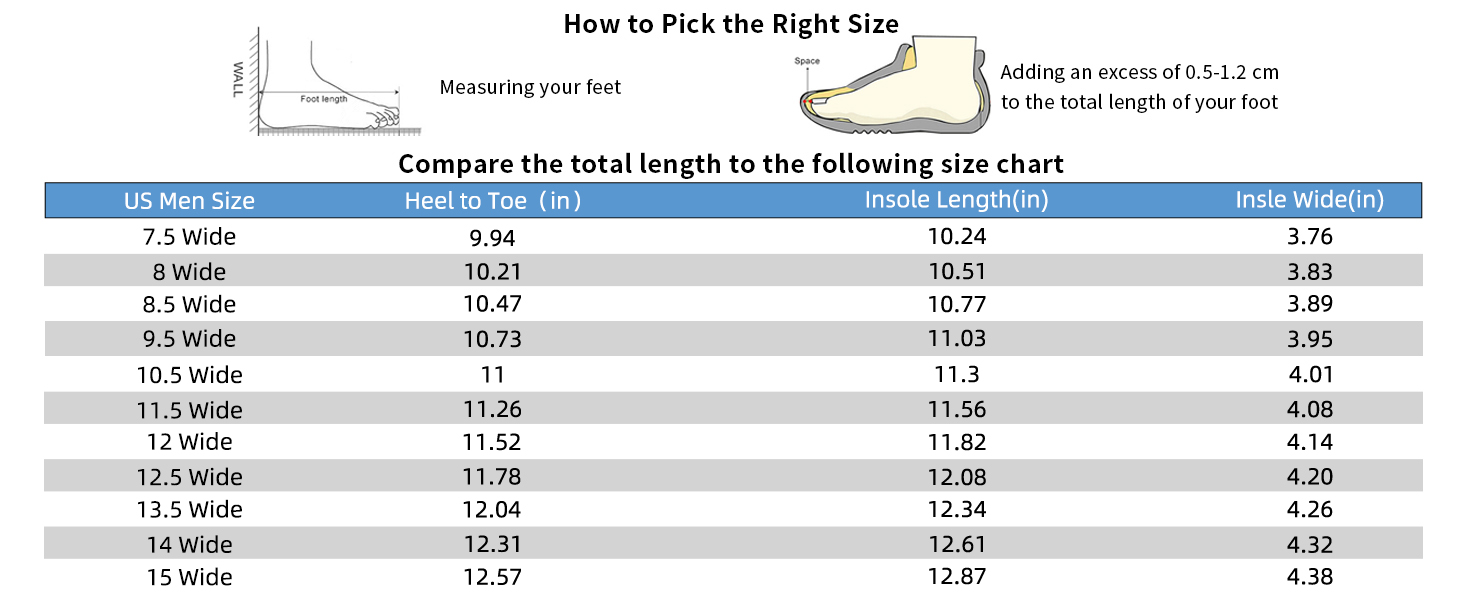This screenshot has width=1464, height=600.
Task: Click the heel to toe value 12.04
Action: (492, 510)
